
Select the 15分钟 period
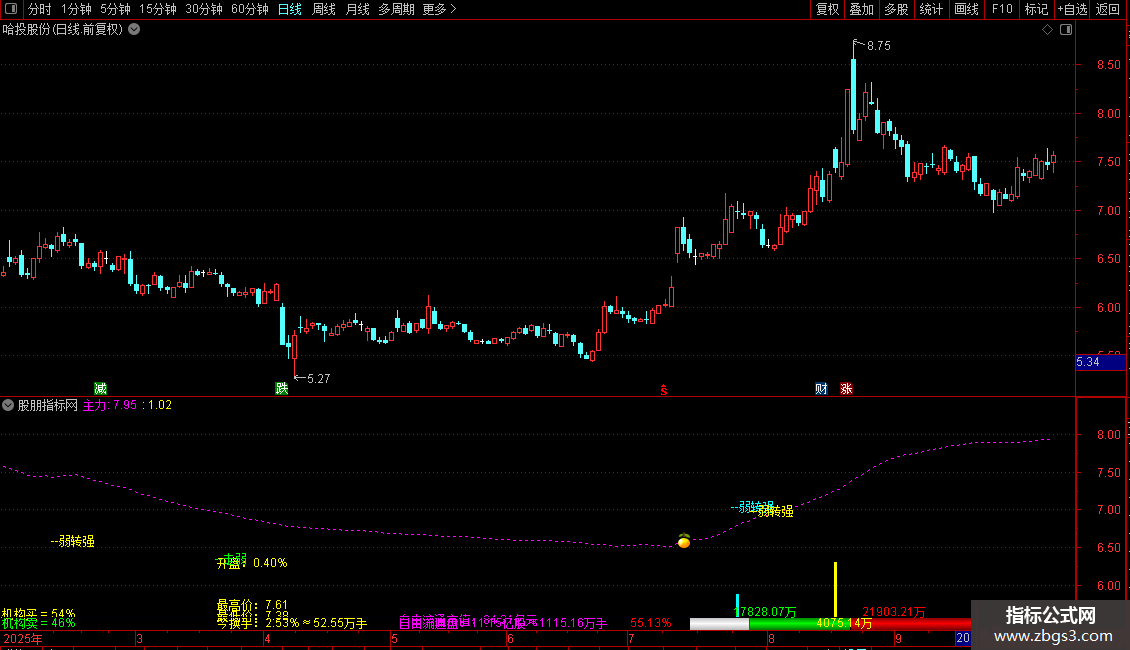pos(157,9)
